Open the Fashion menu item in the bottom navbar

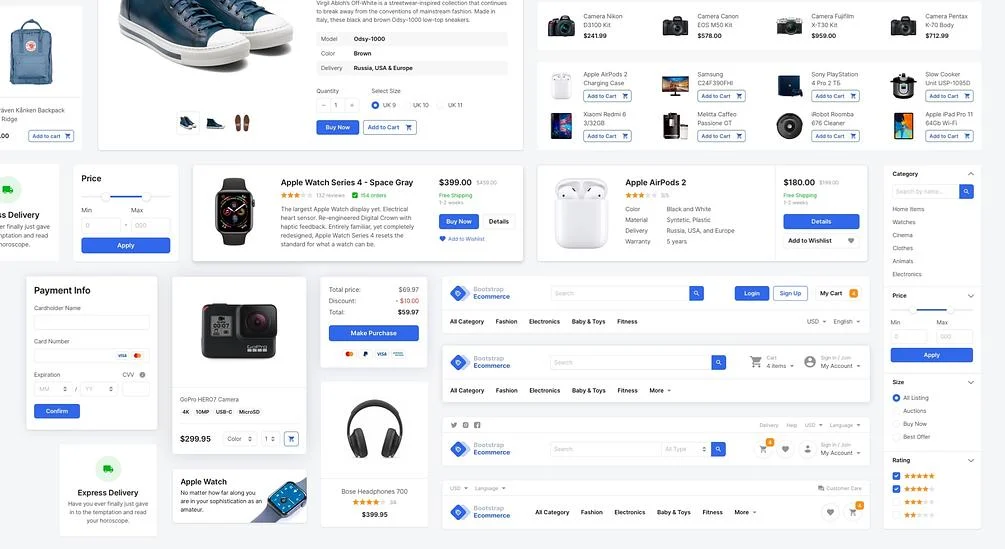[x=591, y=512]
